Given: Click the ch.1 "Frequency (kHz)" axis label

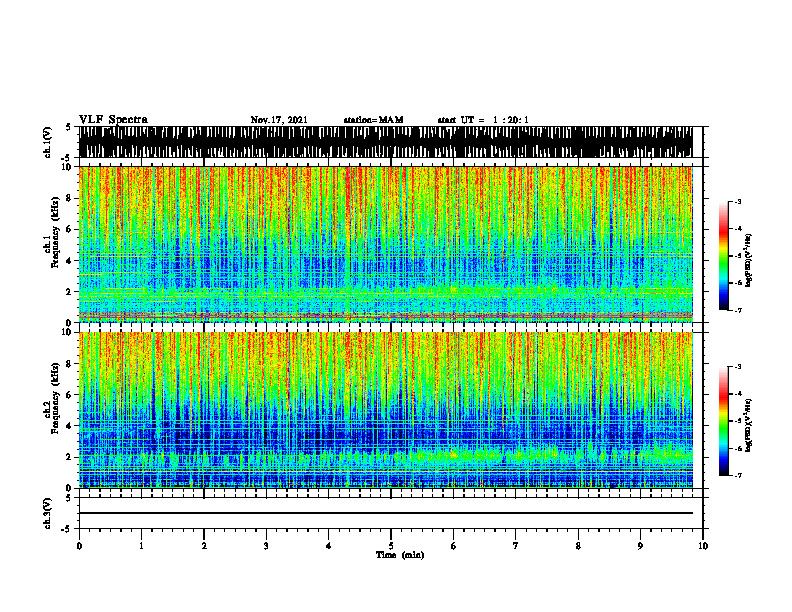Looking at the screenshot, I should point(55,232).
